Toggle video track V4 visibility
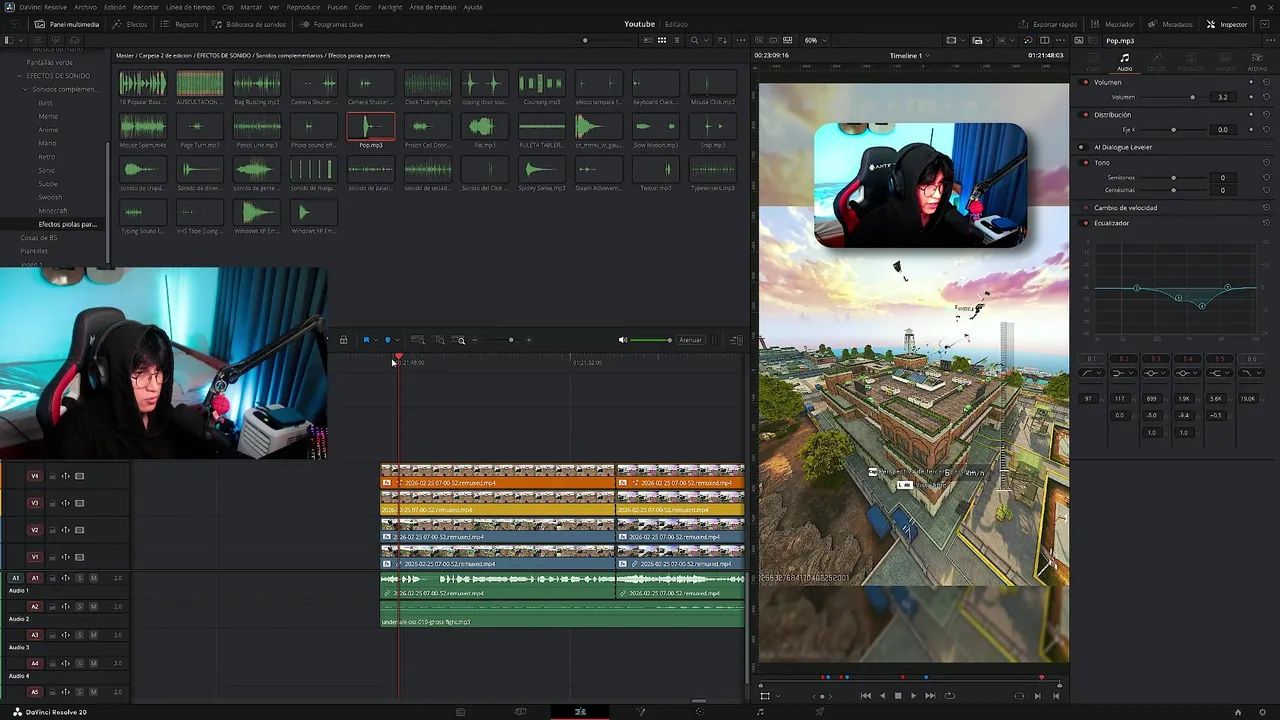 [x=79, y=476]
